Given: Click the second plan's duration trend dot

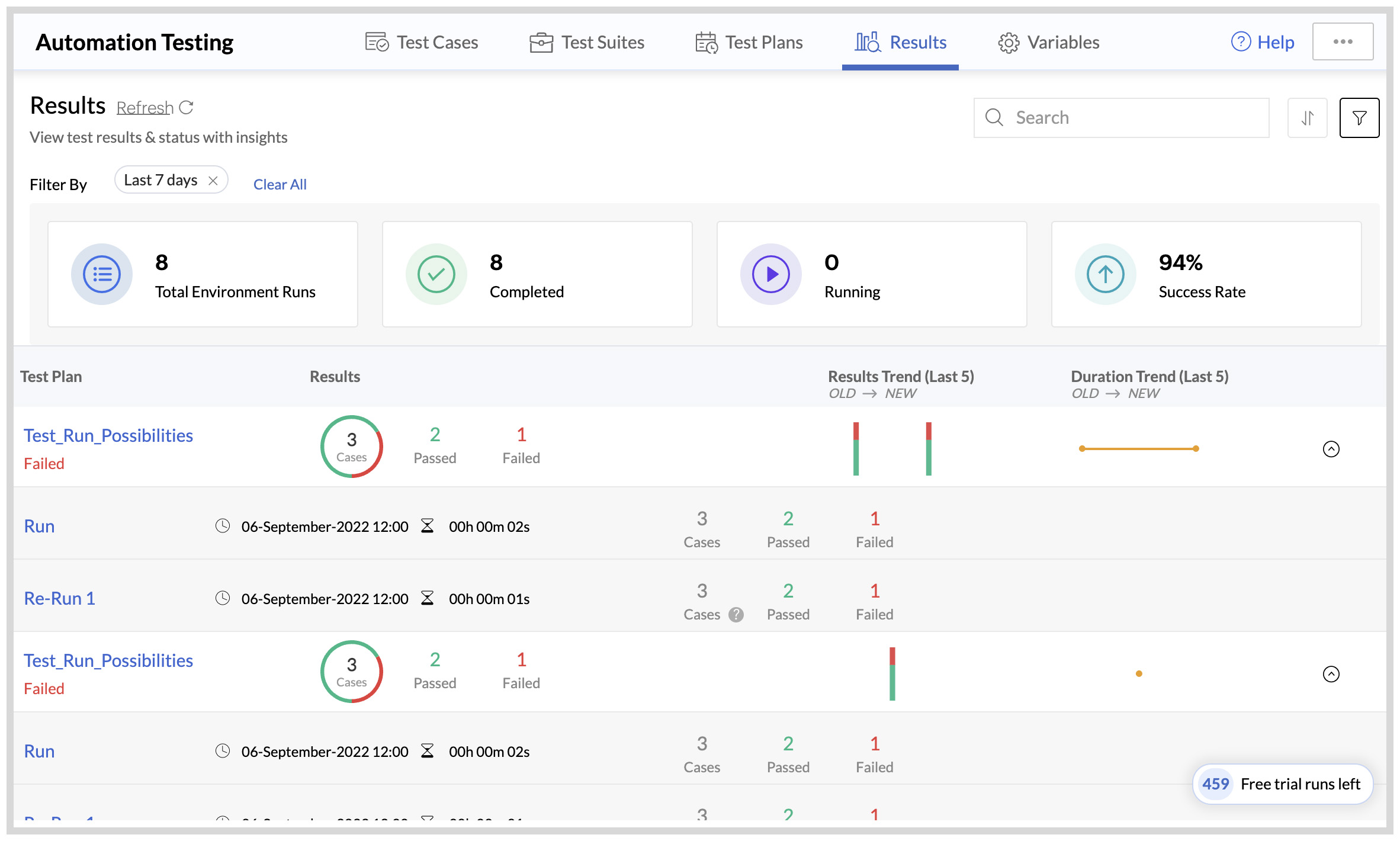Looking at the screenshot, I should [1139, 673].
